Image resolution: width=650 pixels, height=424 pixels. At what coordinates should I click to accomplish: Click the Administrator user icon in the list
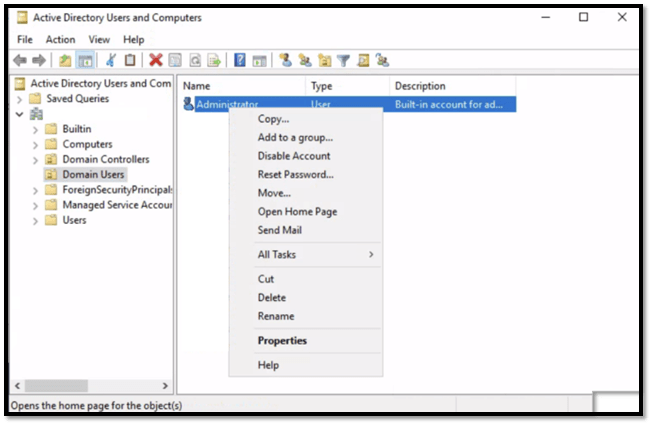click(x=188, y=104)
